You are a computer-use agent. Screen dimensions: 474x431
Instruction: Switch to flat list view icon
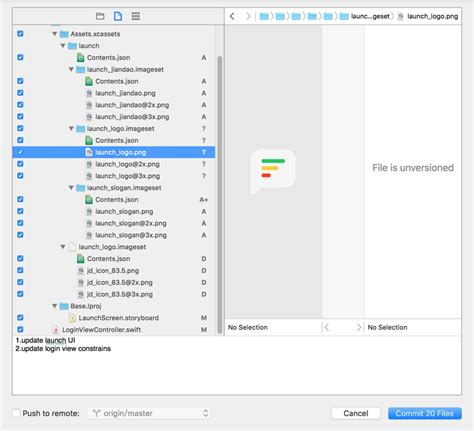pos(136,16)
